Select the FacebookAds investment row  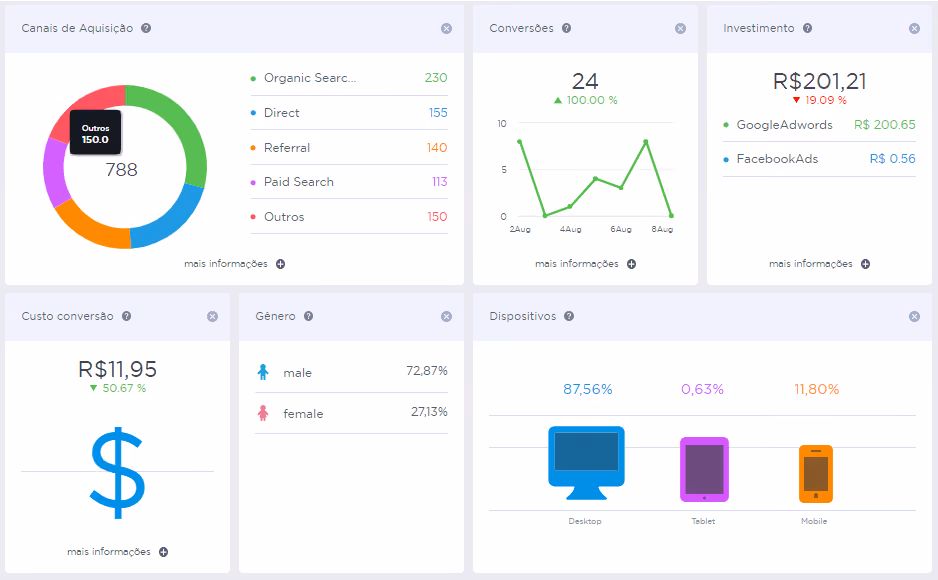click(819, 159)
